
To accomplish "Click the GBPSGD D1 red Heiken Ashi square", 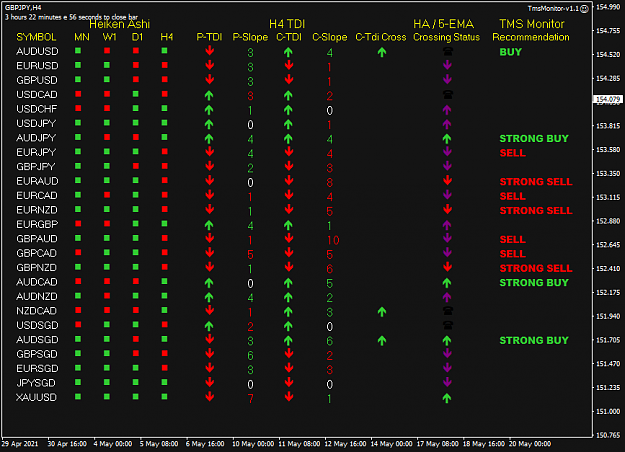I will [x=136, y=353].
